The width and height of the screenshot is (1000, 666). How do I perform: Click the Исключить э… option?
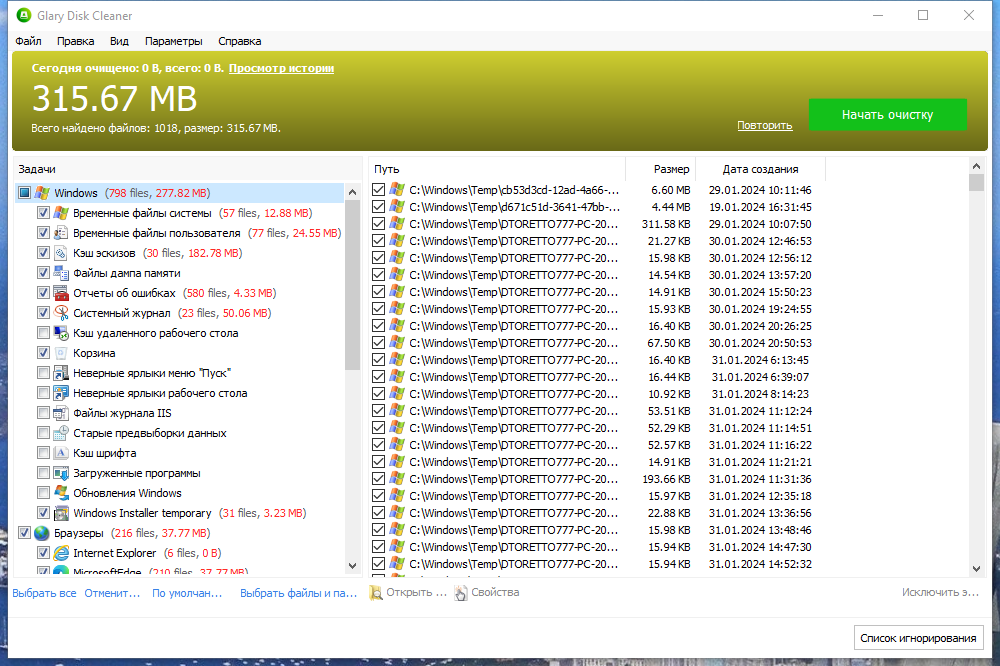(x=940, y=593)
